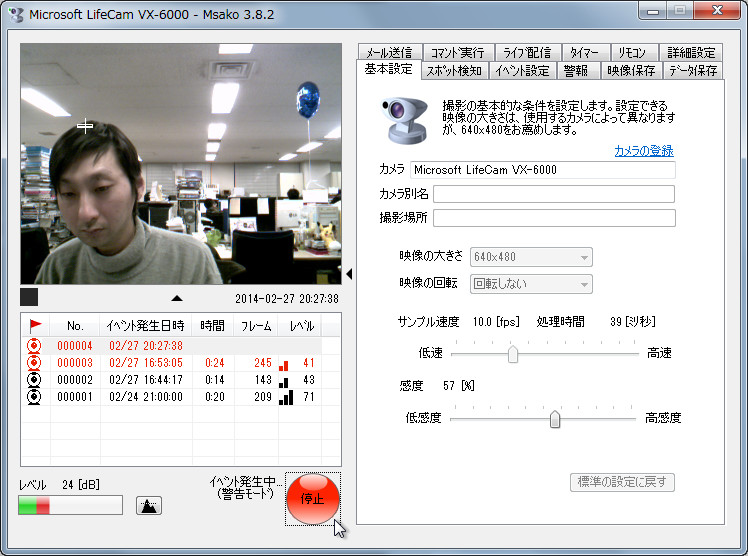Click the カメラ別名 input field
Image resolution: width=748 pixels, height=556 pixels.
(x=554, y=194)
